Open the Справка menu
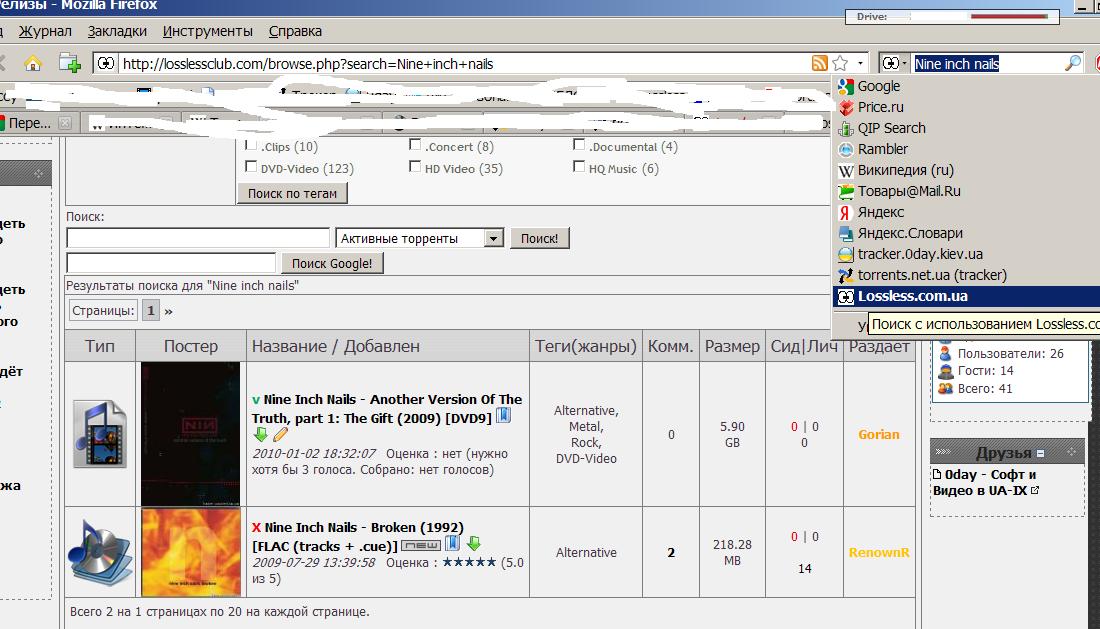 [295, 31]
